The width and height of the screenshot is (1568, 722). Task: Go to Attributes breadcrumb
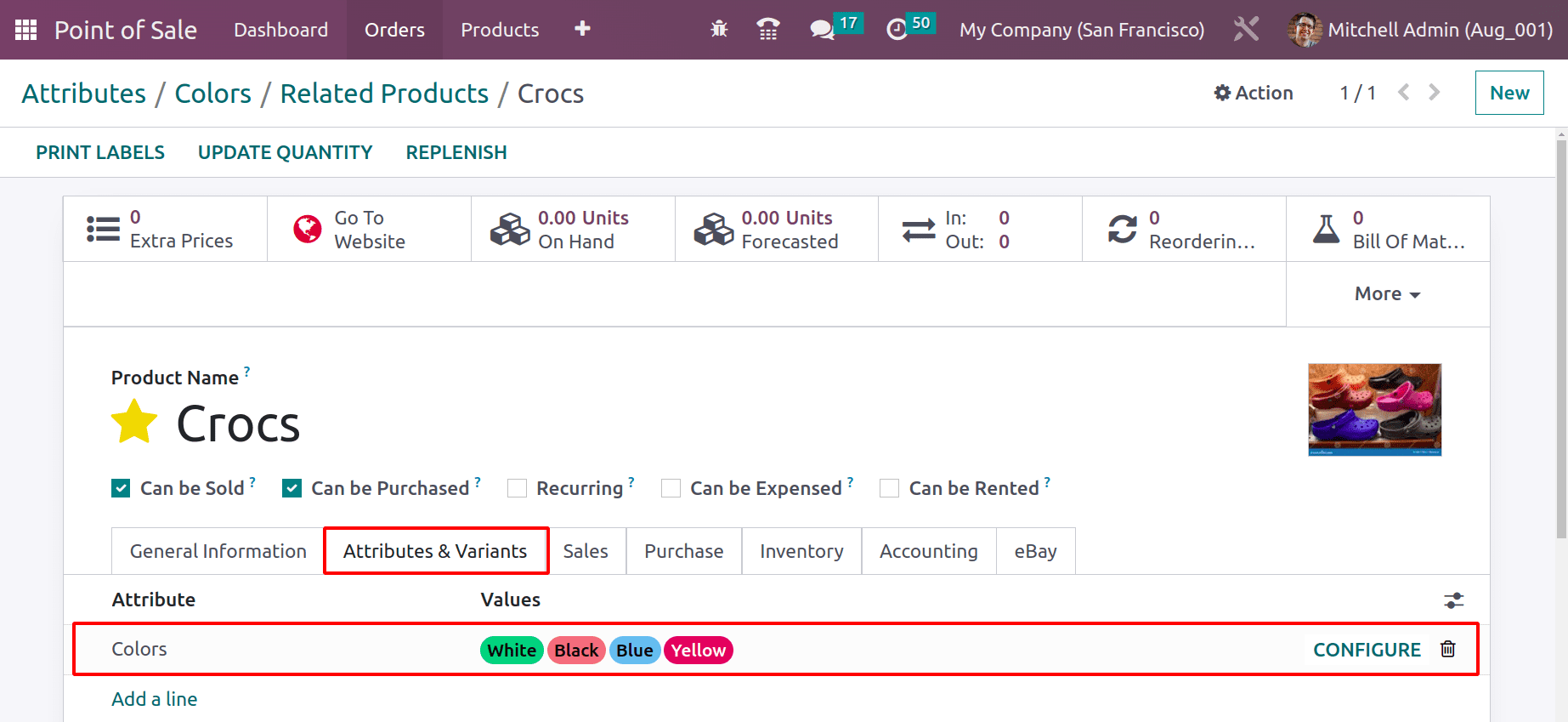click(84, 94)
